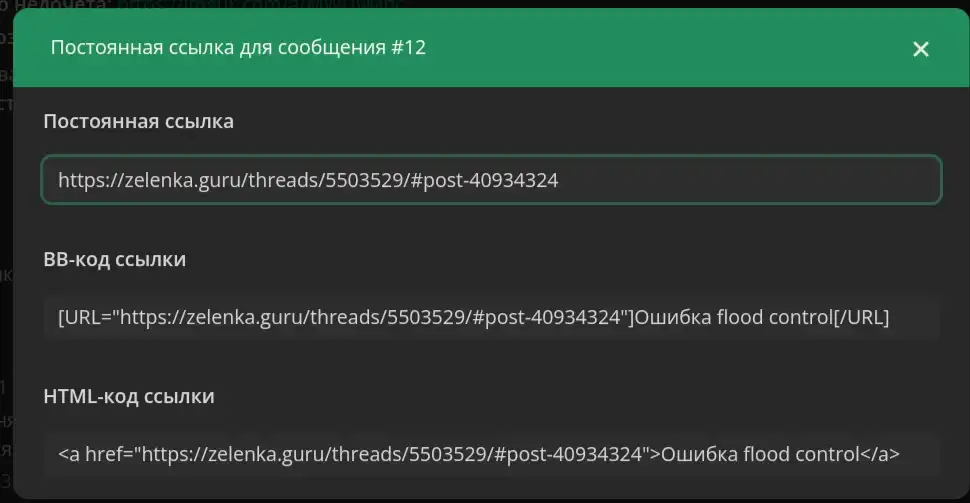Viewport: 970px width, 503px height.
Task: Click the '#12' message number in title
Action: point(407,48)
